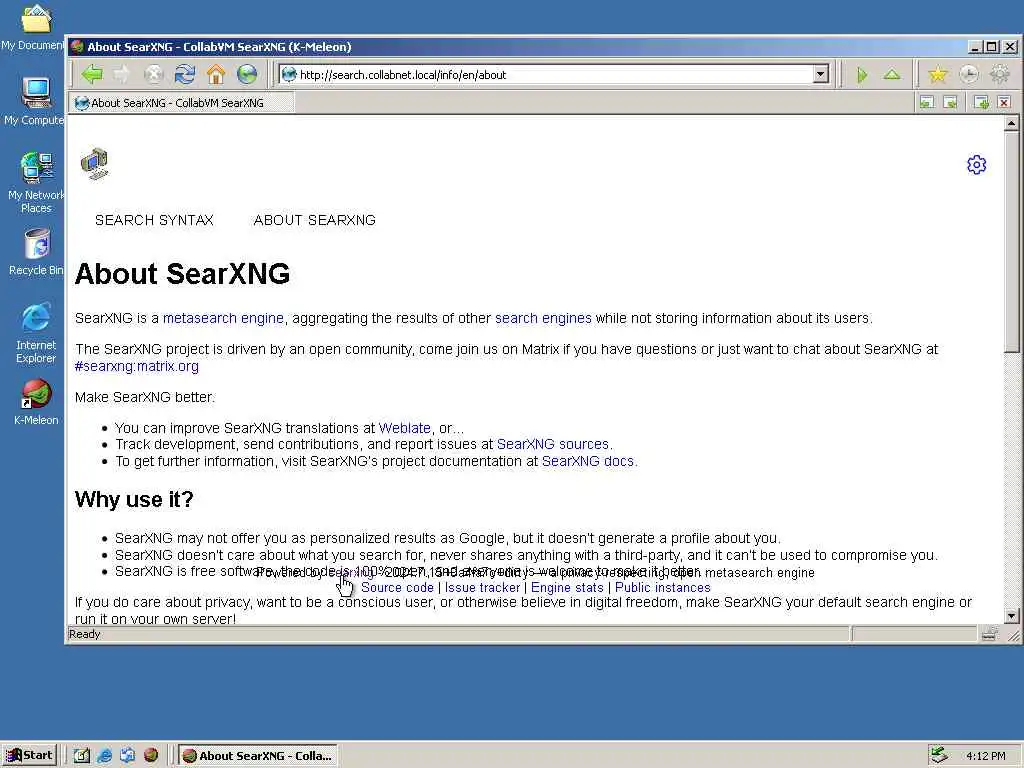Open the Engine stats footer link
This screenshot has height=768, width=1024.
click(568, 587)
